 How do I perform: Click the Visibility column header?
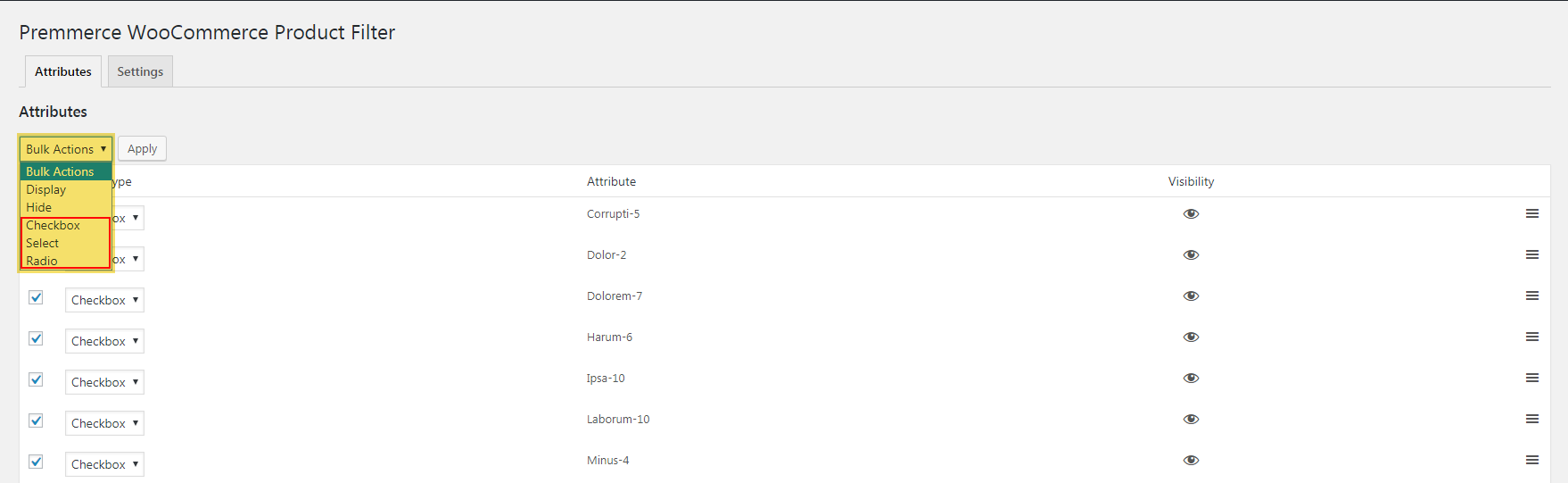1191,181
